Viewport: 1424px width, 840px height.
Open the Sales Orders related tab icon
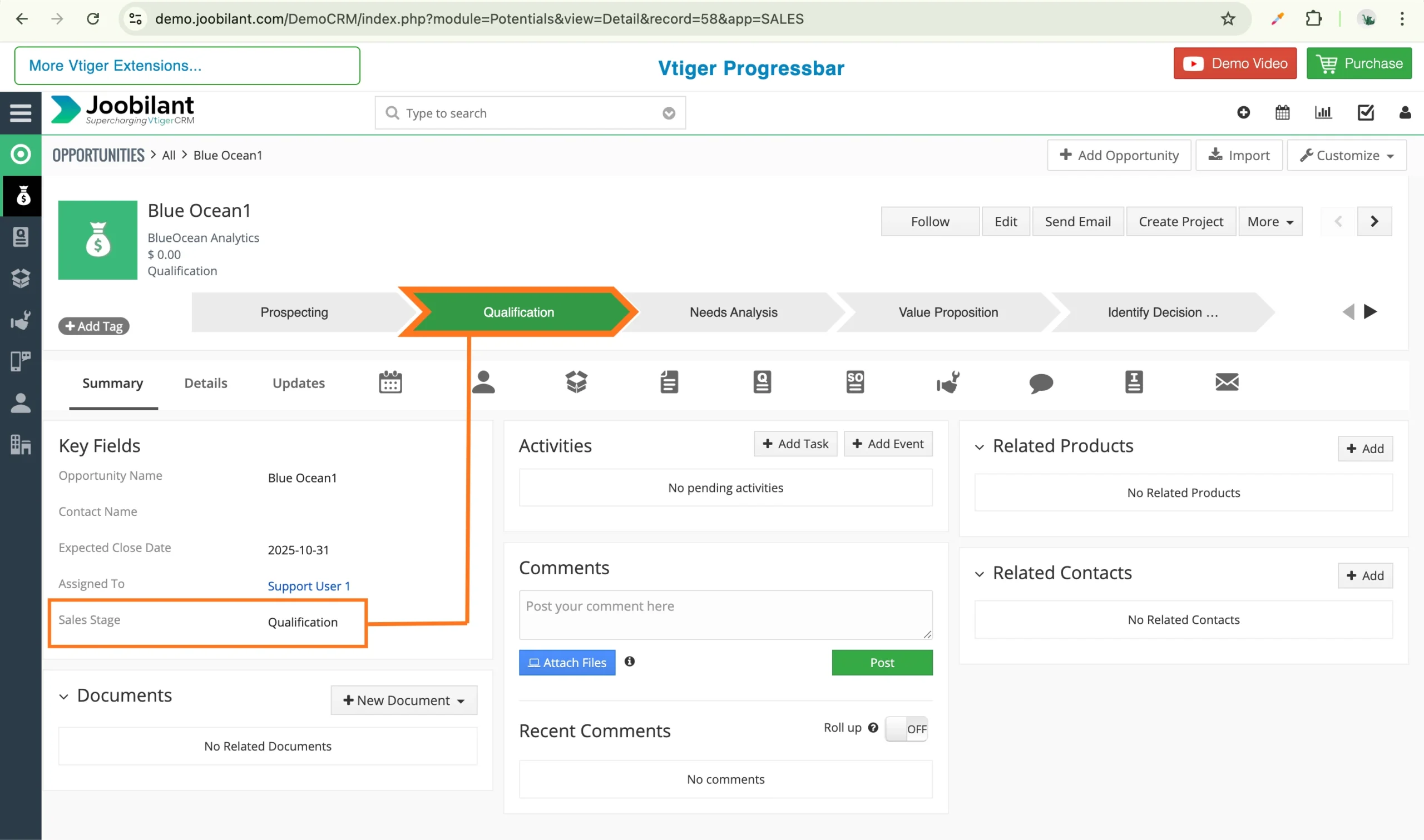tap(855, 382)
